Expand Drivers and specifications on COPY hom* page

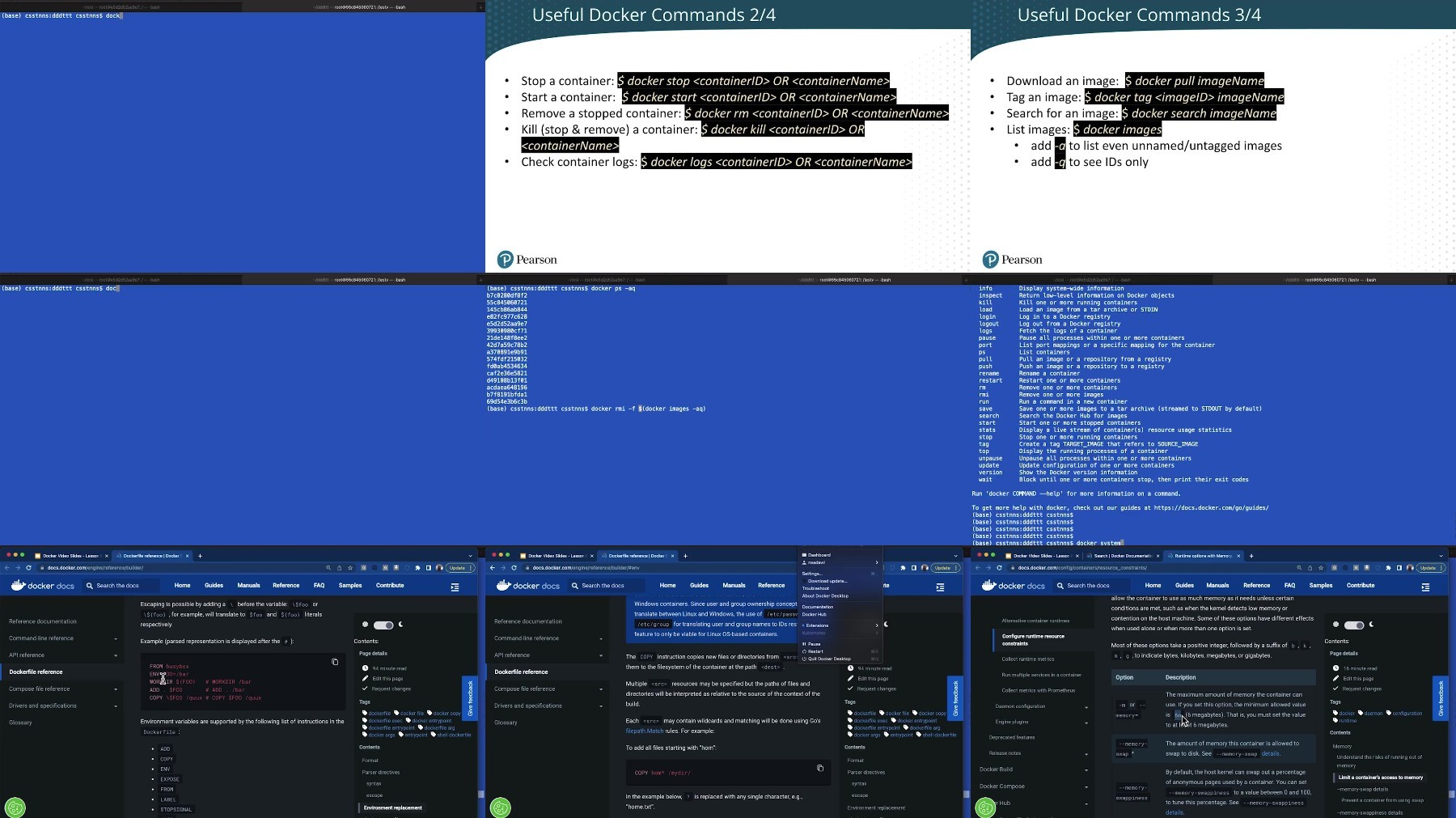pos(601,706)
